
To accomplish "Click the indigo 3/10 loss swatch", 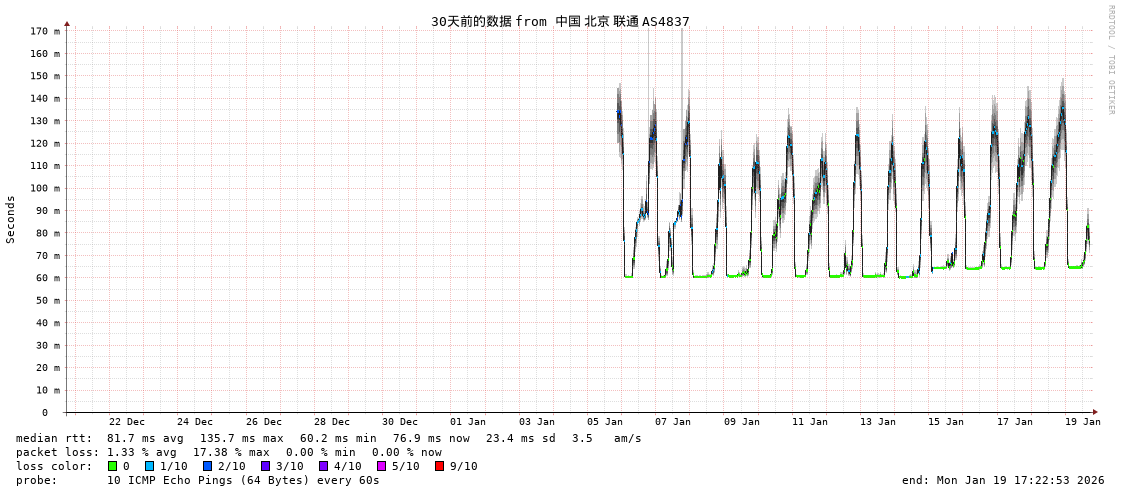I will point(265,466).
